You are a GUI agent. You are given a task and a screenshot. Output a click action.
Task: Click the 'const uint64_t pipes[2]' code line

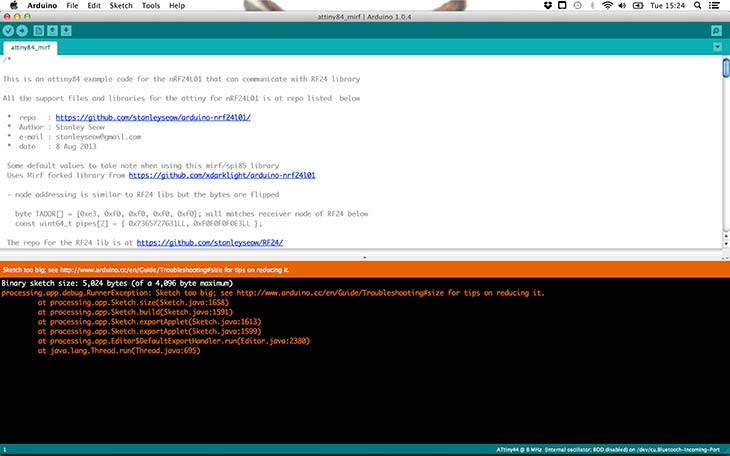(x=138, y=224)
